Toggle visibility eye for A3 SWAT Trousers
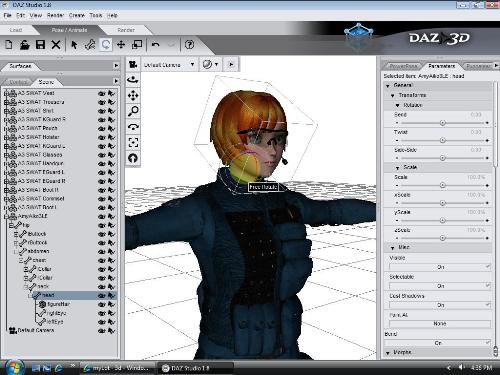 point(102,102)
